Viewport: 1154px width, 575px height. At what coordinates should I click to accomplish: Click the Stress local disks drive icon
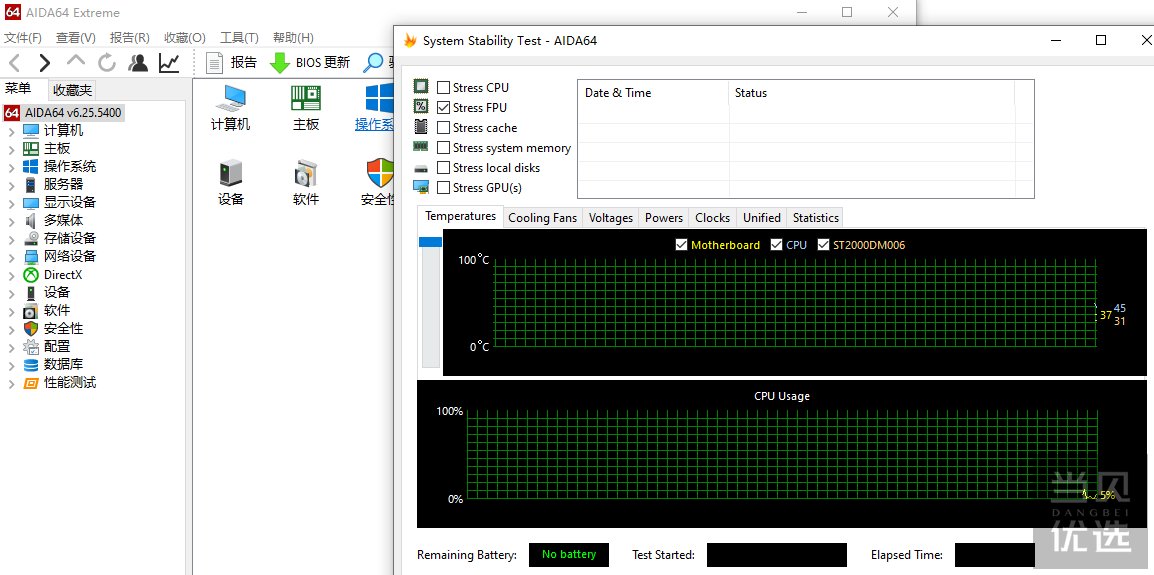pyautogui.click(x=421, y=168)
